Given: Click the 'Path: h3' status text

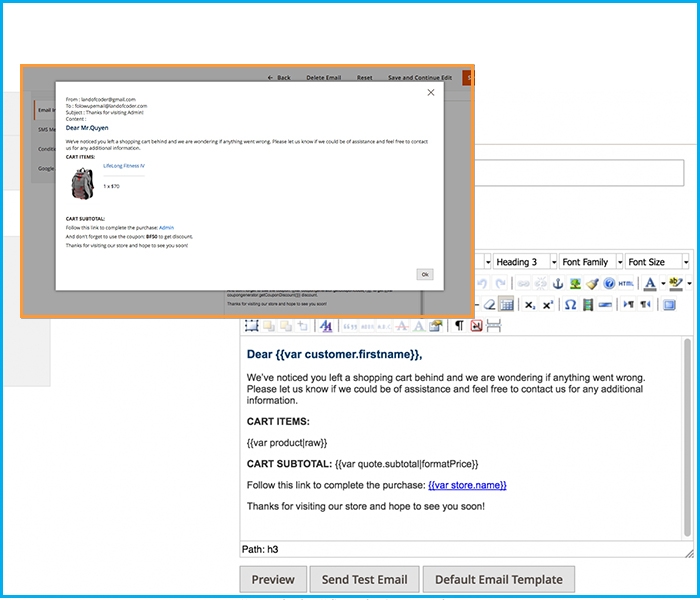Looking at the screenshot, I should click(260, 550).
